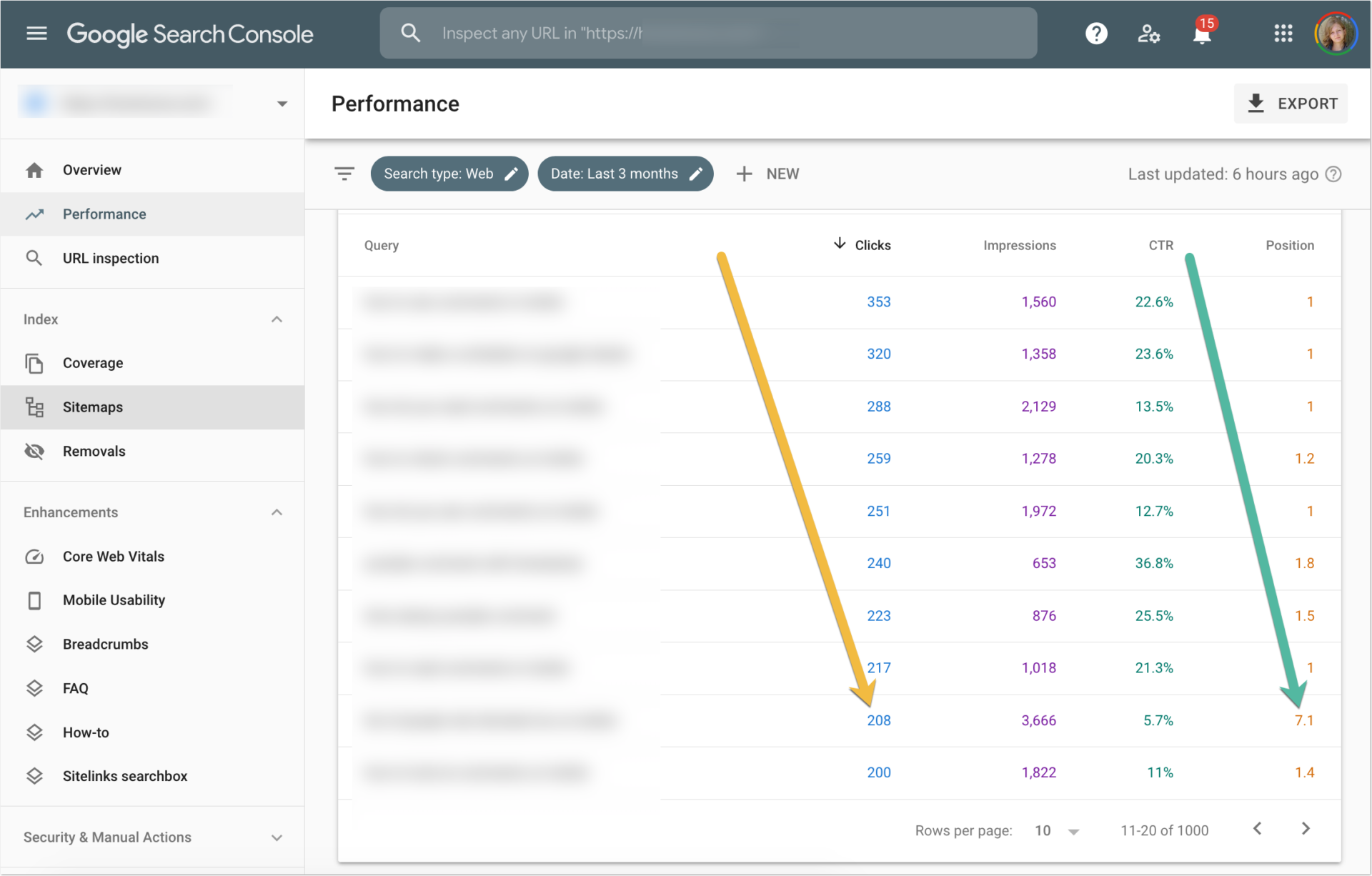This screenshot has width=1372, height=876.
Task: Switch to the Overview page
Action: click(x=91, y=169)
